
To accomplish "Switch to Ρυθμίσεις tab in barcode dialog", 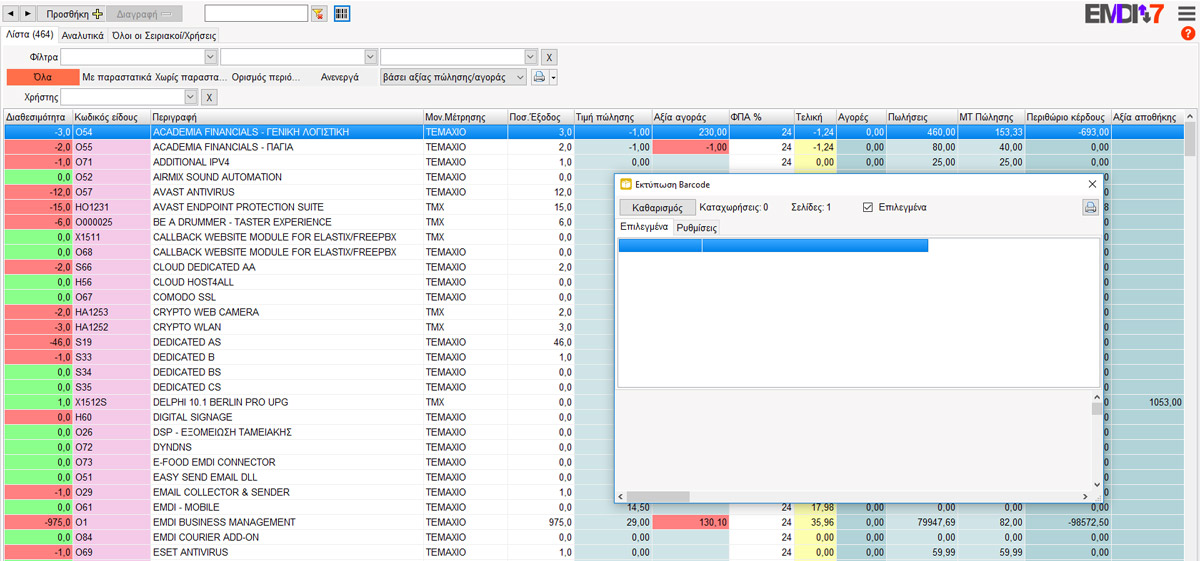I will (696, 228).
